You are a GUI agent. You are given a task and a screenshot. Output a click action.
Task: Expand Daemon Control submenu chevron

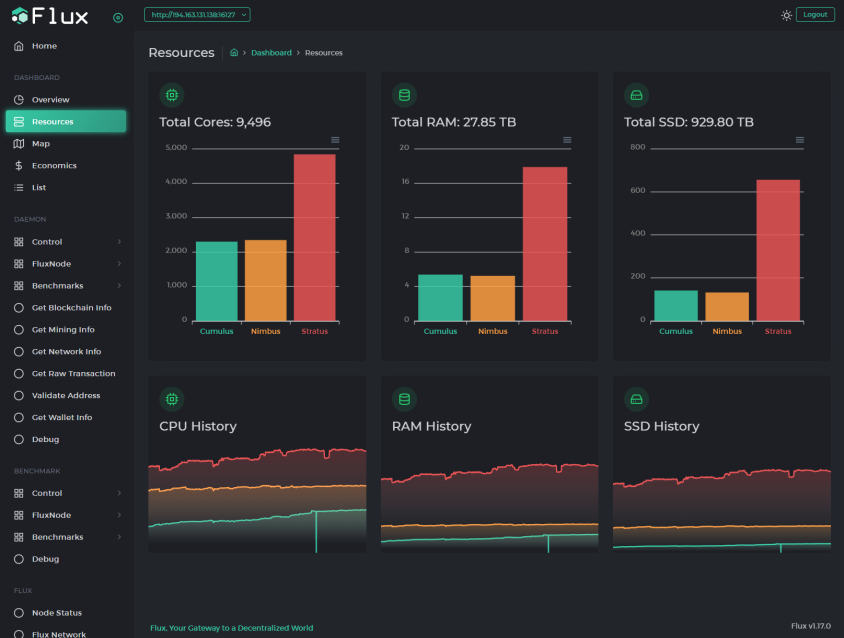[x=119, y=242]
